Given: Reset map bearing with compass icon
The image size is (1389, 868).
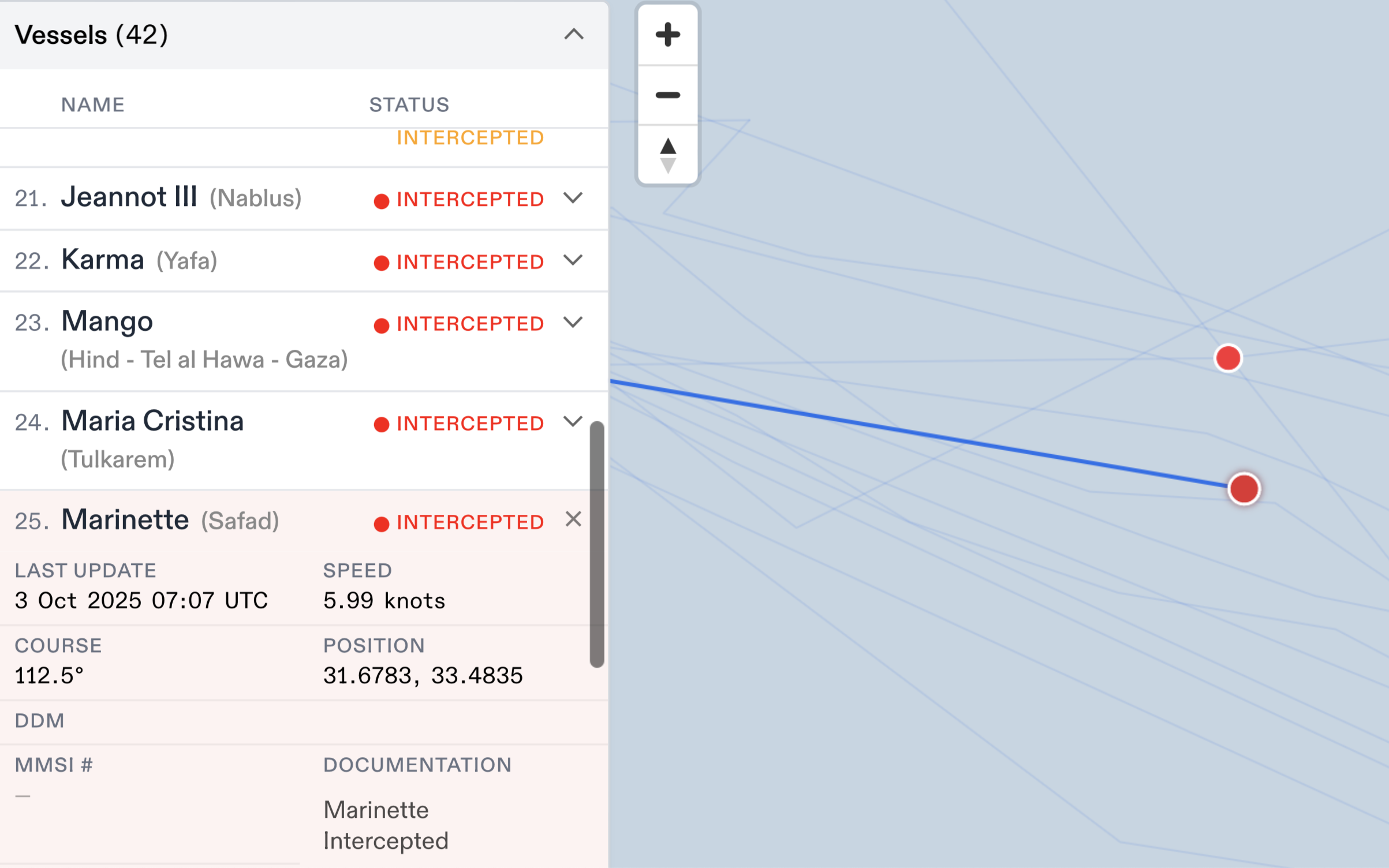Looking at the screenshot, I should pos(667,155).
